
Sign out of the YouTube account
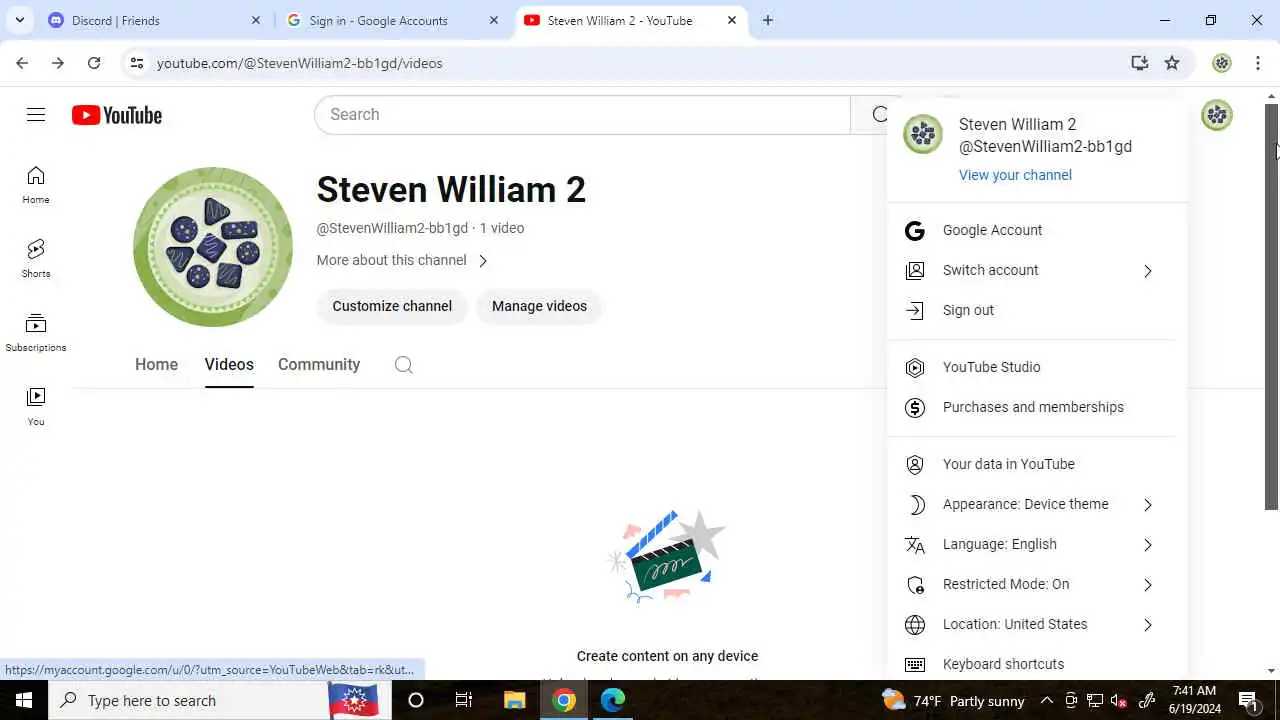click(x=1036, y=310)
